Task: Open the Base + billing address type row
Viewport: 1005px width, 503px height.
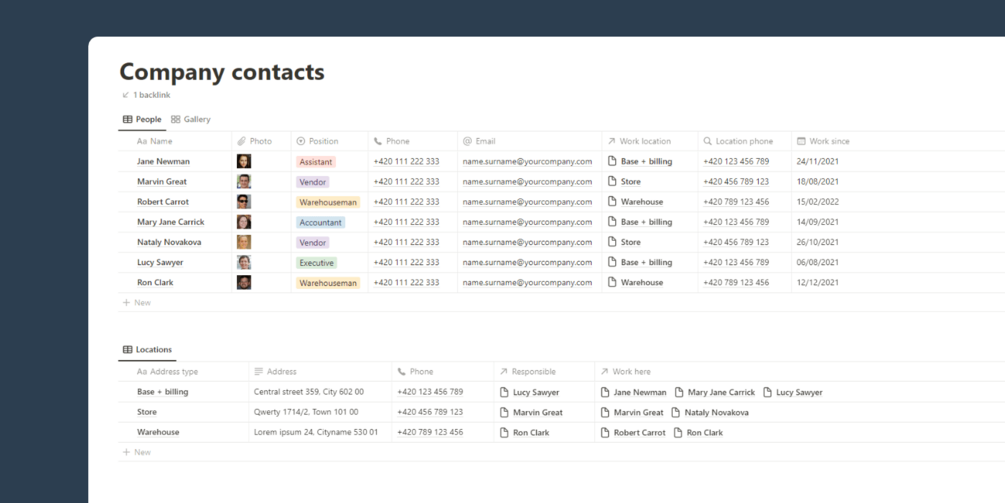Action: 162,392
